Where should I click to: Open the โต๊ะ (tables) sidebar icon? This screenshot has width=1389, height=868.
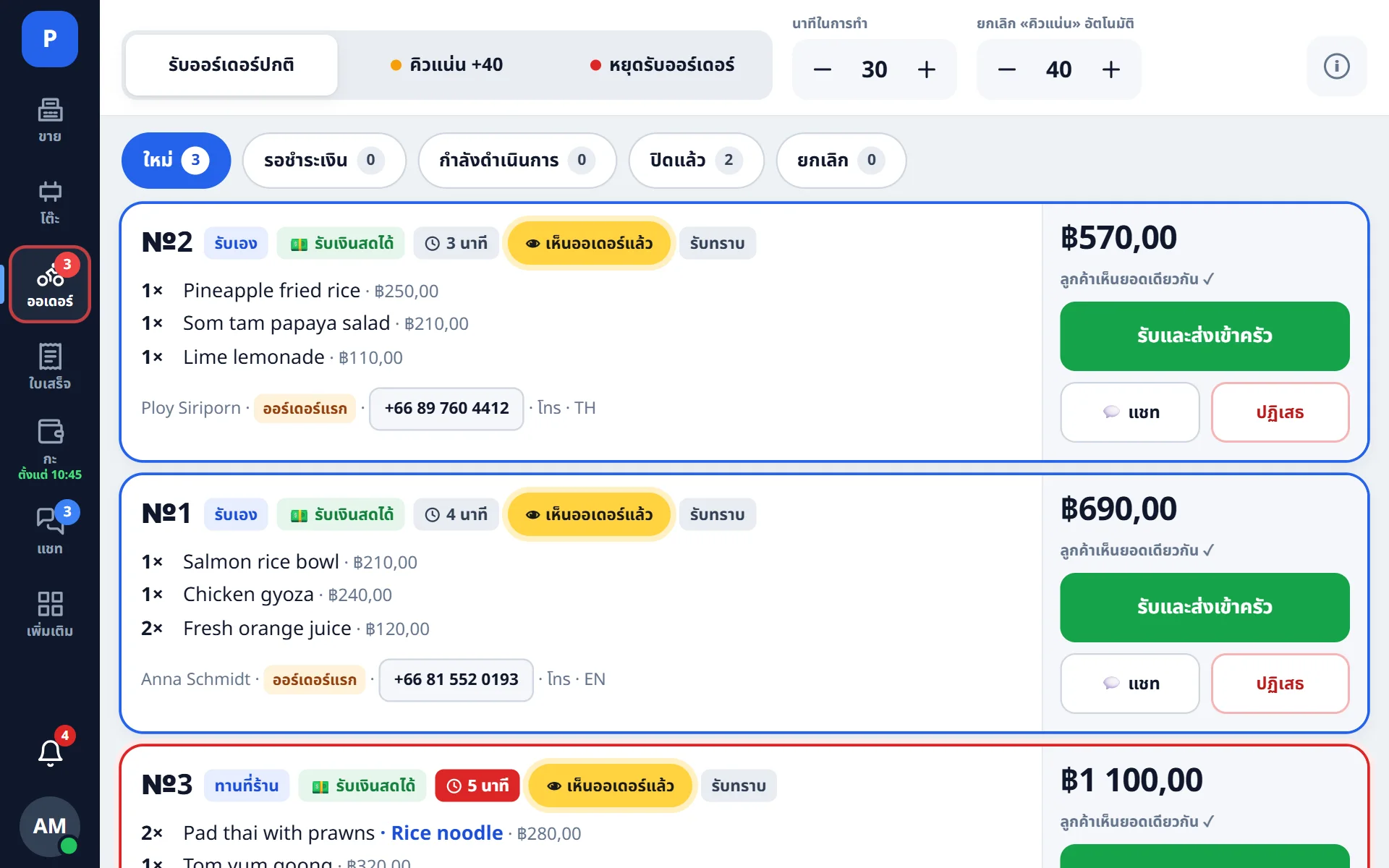point(50,203)
